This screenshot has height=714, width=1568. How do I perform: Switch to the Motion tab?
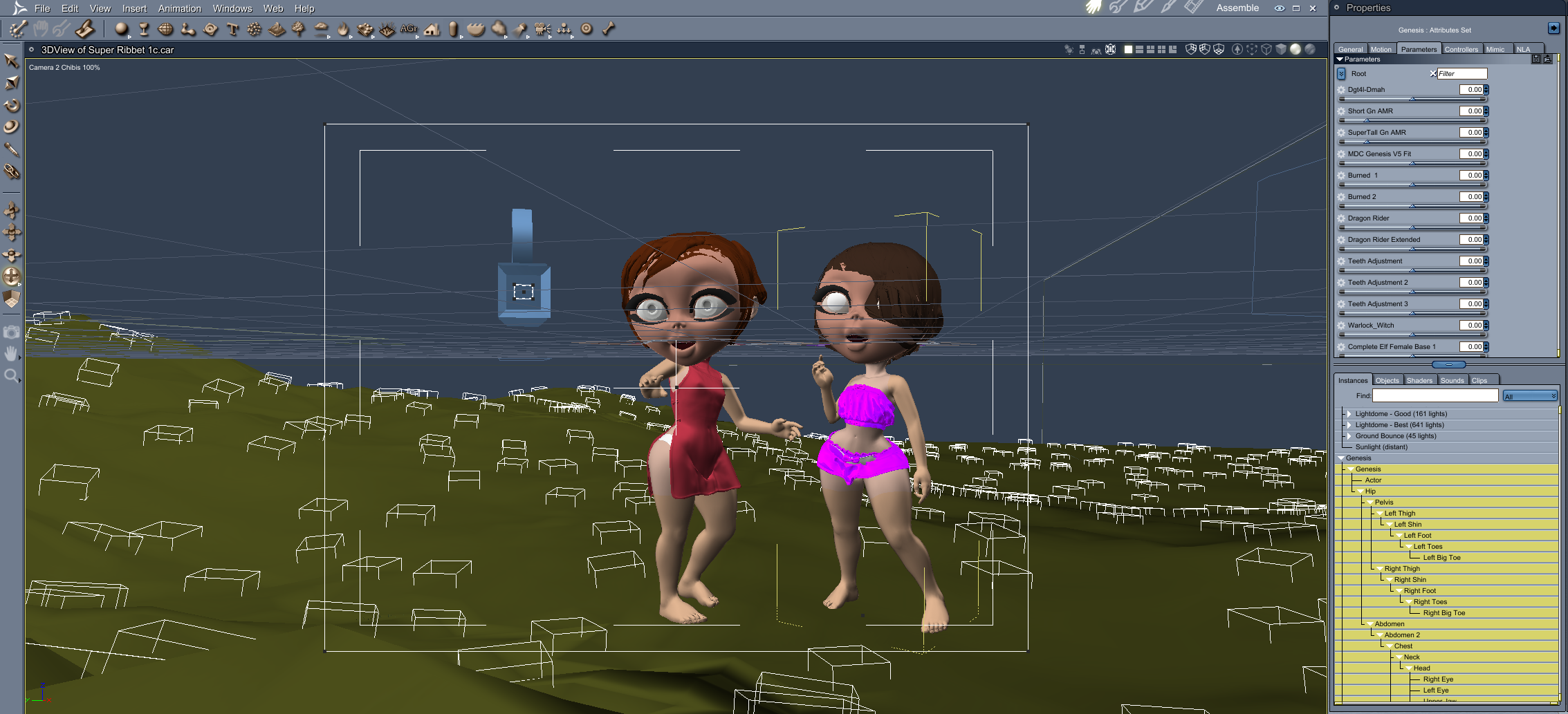click(1381, 49)
